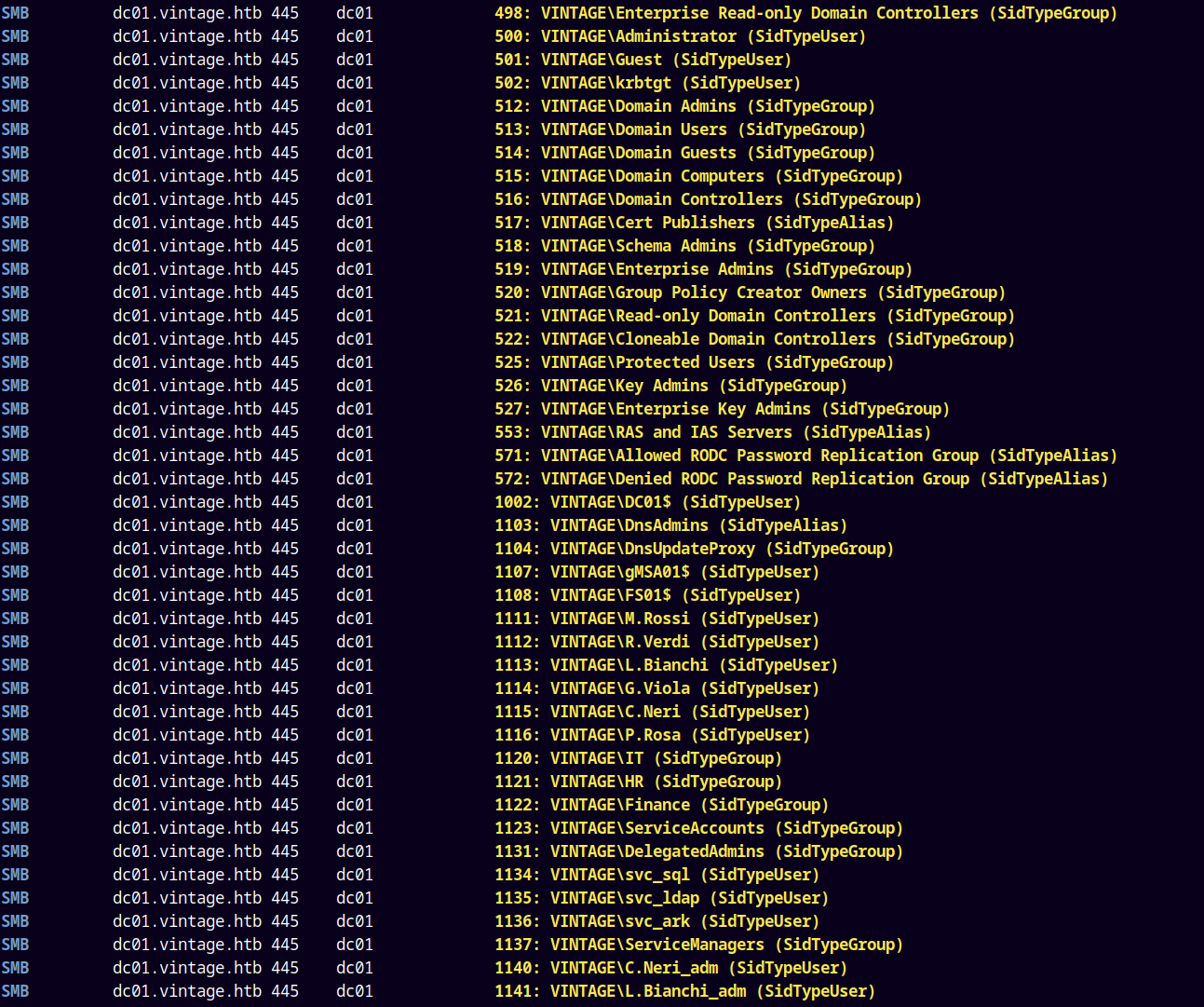
Task: Click "dc01.vintage.htb" on the krbtgt row
Action: click(x=187, y=83)
